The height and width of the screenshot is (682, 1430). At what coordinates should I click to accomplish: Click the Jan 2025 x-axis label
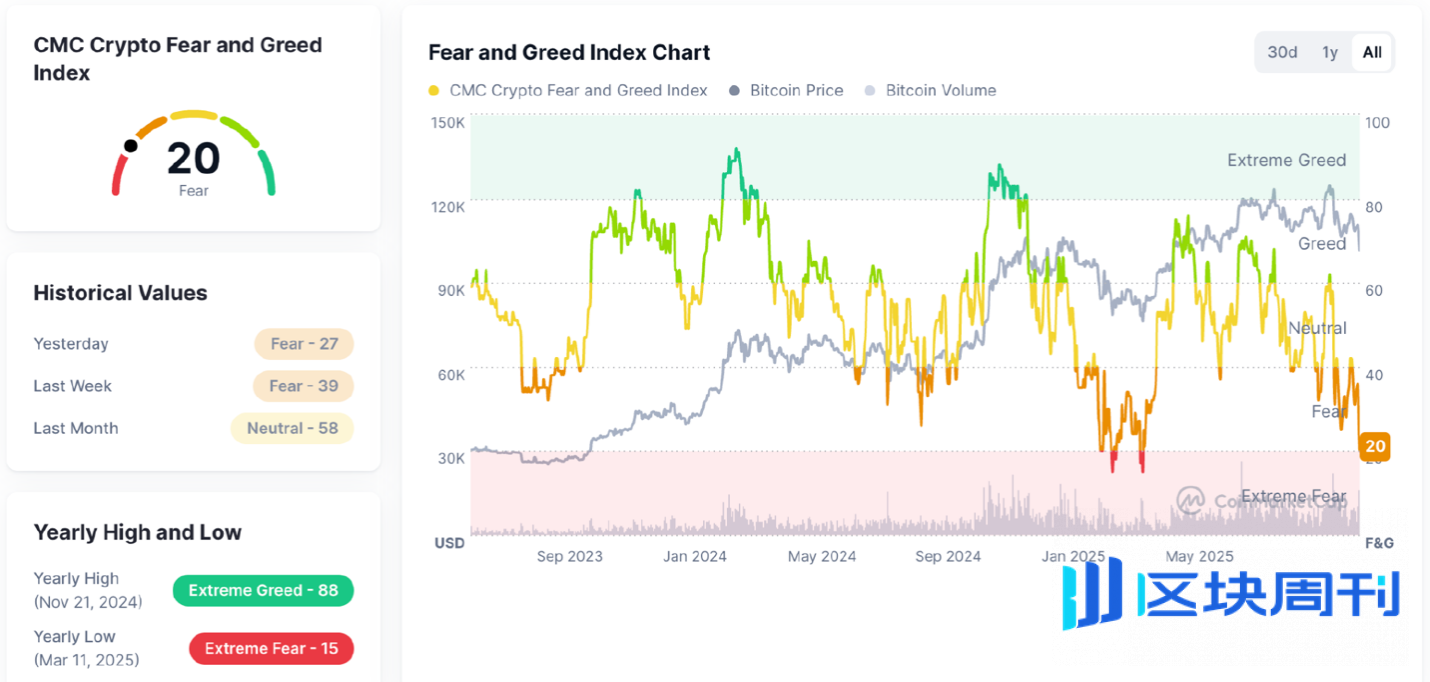[1073, 556]
